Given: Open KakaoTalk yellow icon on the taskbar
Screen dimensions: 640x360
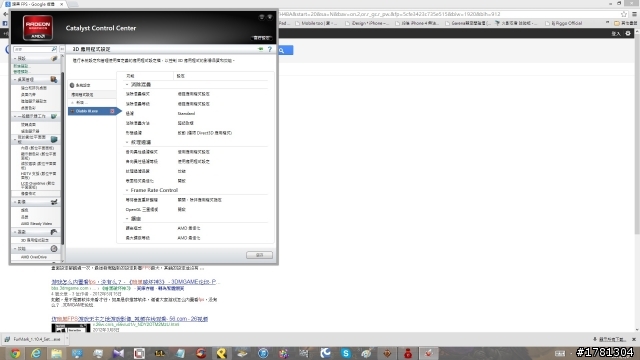Looking at the screenshot, I should [222, 353].
